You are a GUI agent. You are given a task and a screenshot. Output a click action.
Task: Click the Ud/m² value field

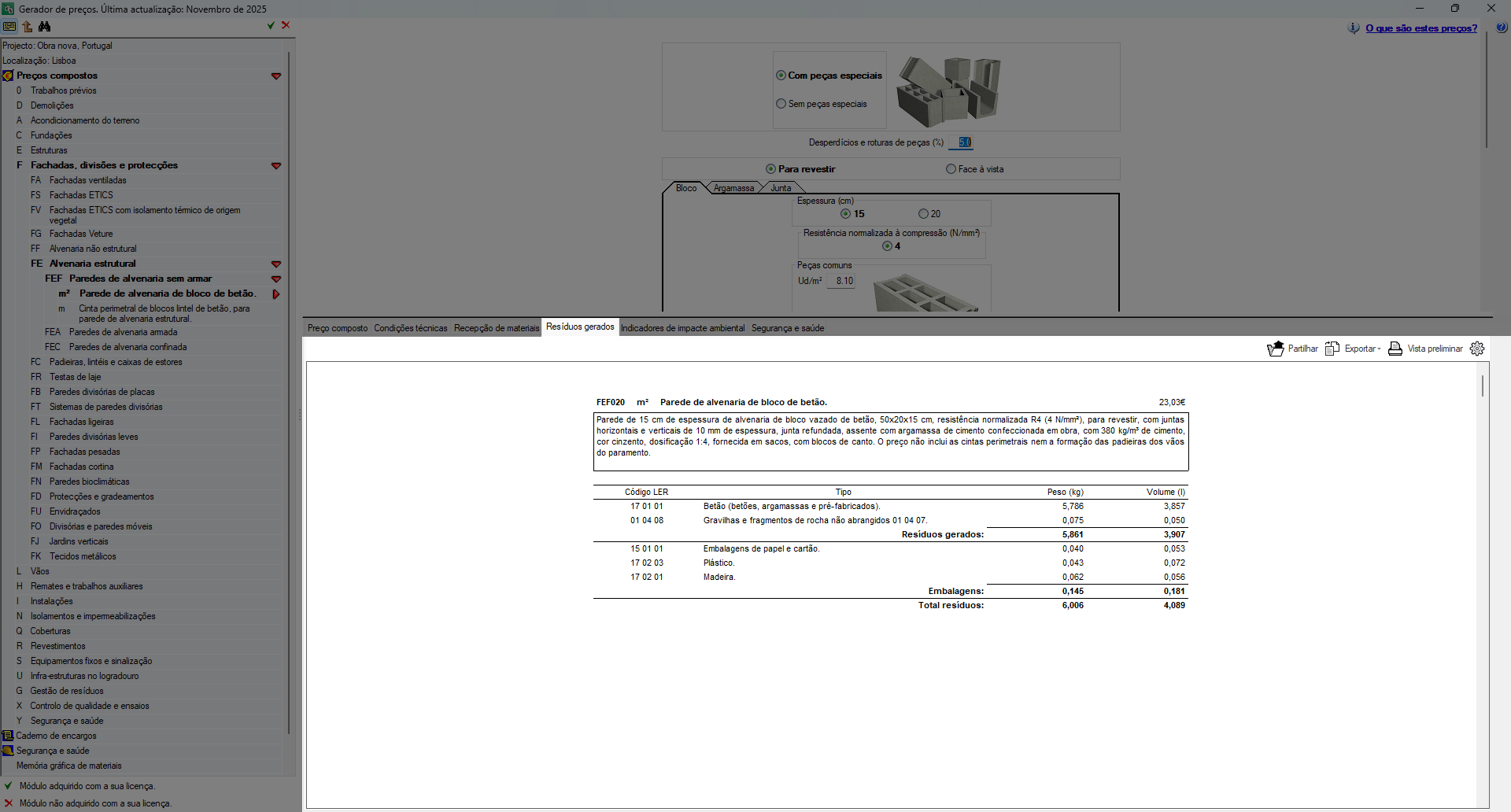(840, 281)
